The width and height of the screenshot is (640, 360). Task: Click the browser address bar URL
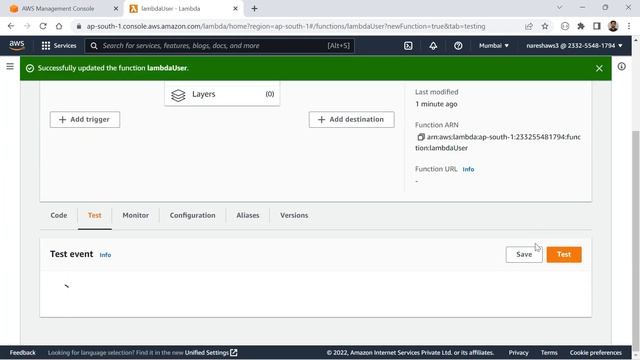pos(286,26)
